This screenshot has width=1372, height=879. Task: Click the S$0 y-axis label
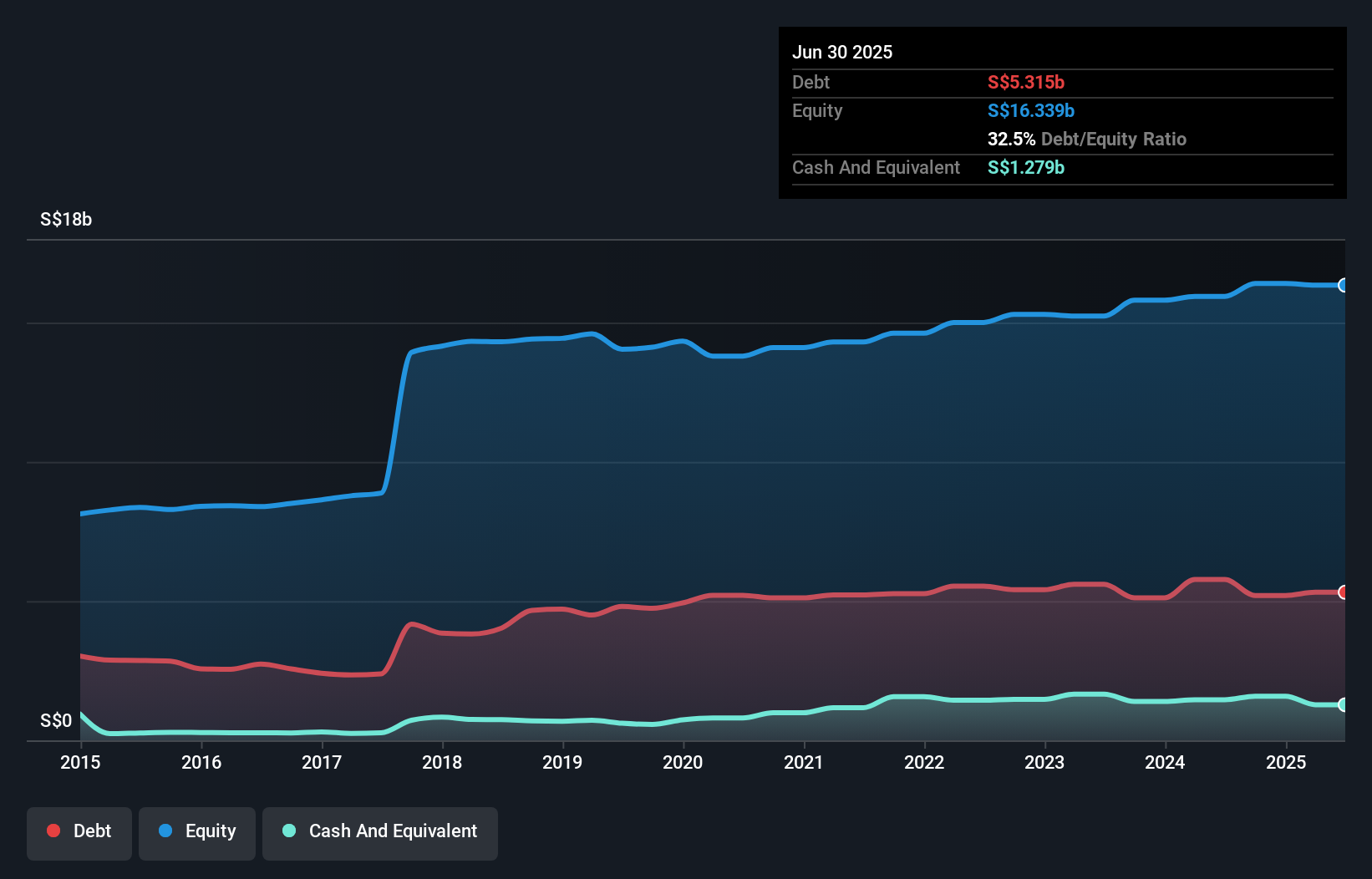tap(56, 721)
